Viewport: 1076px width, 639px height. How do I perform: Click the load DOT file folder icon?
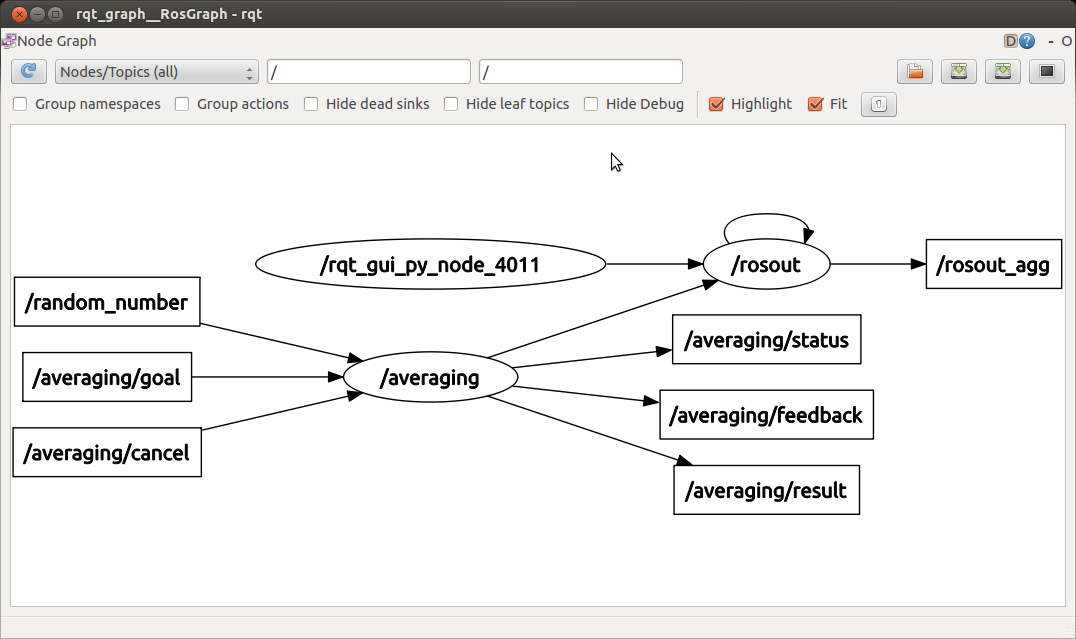(914, 72)
